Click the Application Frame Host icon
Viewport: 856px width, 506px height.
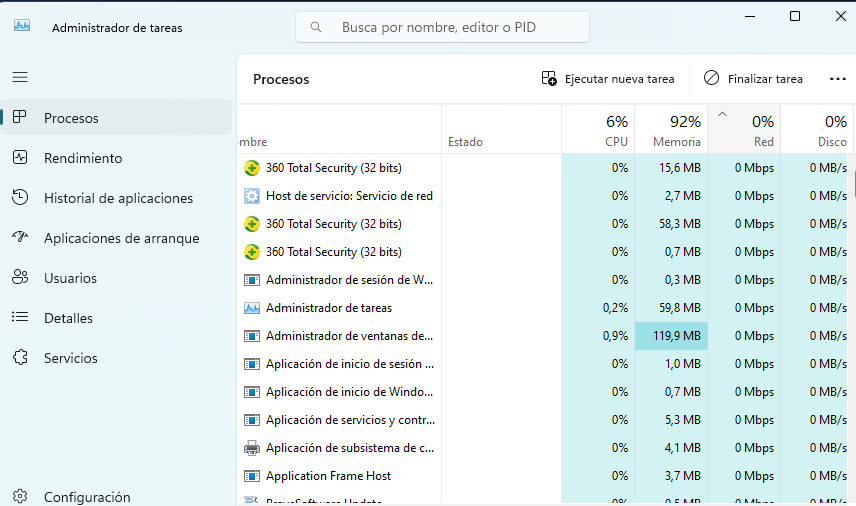(252, 476)
